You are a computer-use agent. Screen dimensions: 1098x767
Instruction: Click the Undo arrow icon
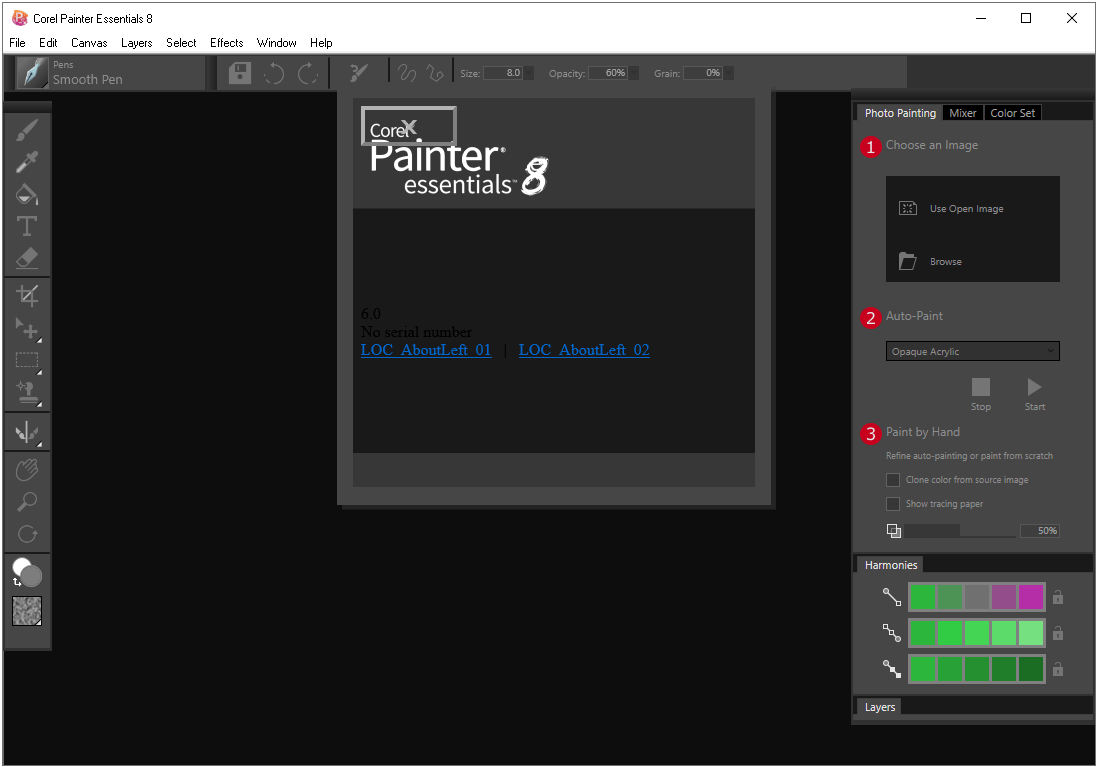[274, 73]
